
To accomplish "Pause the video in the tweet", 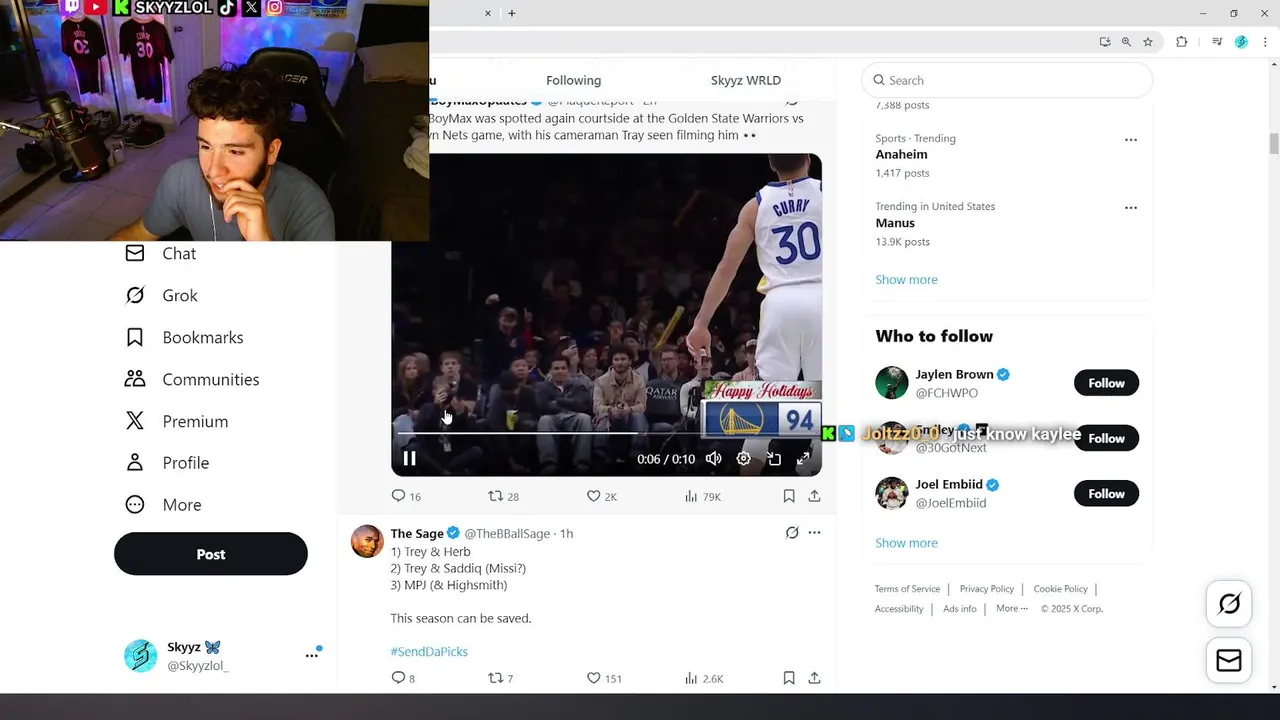I will click(x=409, y=459).
